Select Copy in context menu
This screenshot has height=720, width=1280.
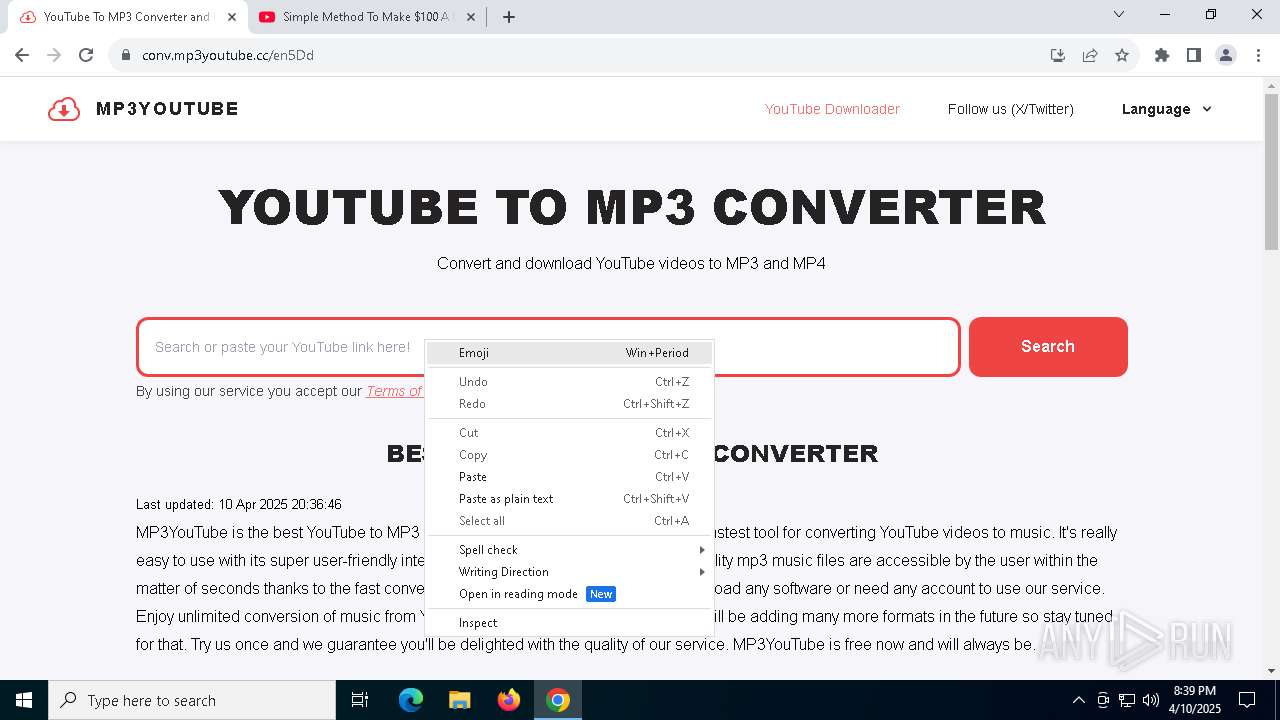[569, 455]
